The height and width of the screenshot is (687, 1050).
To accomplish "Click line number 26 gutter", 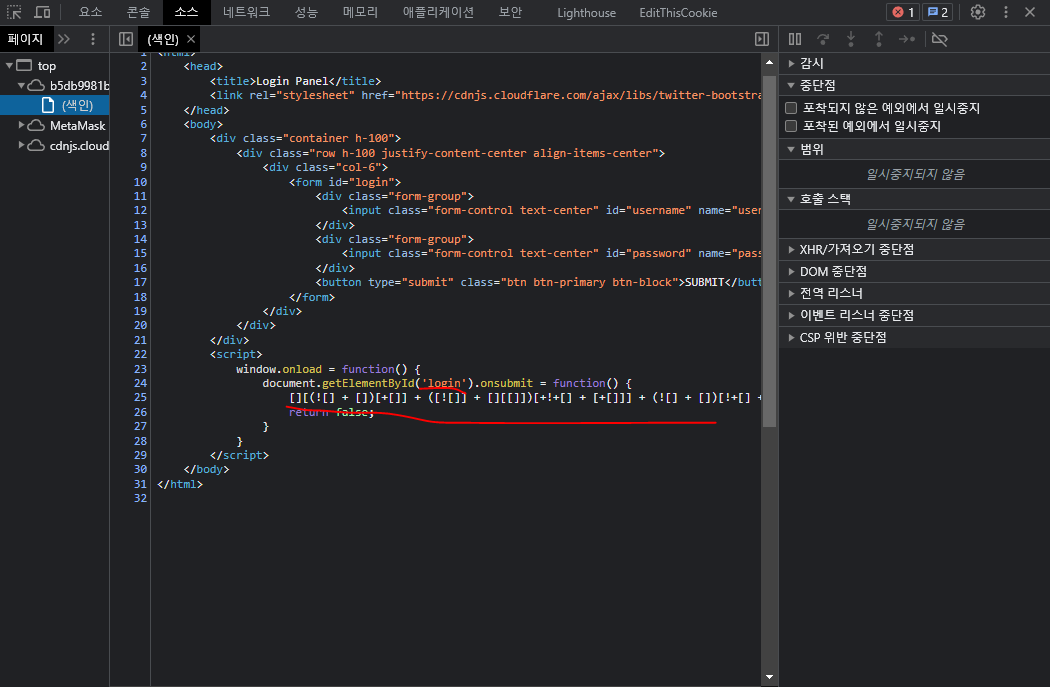I will point(140,412).
